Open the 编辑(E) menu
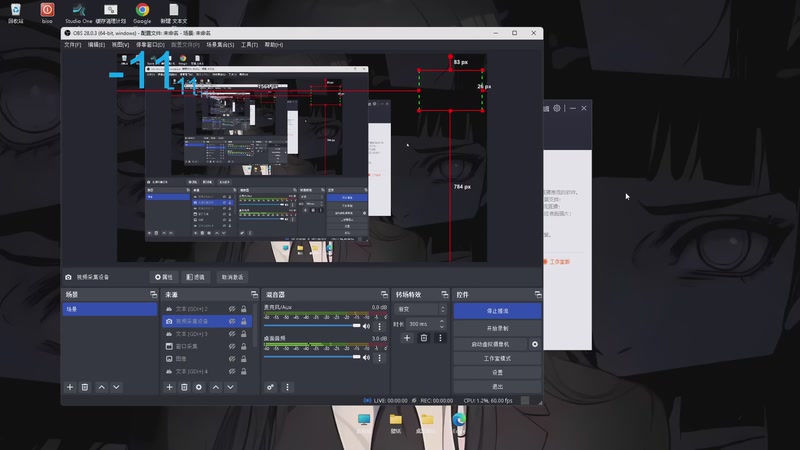 (x=96, y=45)
